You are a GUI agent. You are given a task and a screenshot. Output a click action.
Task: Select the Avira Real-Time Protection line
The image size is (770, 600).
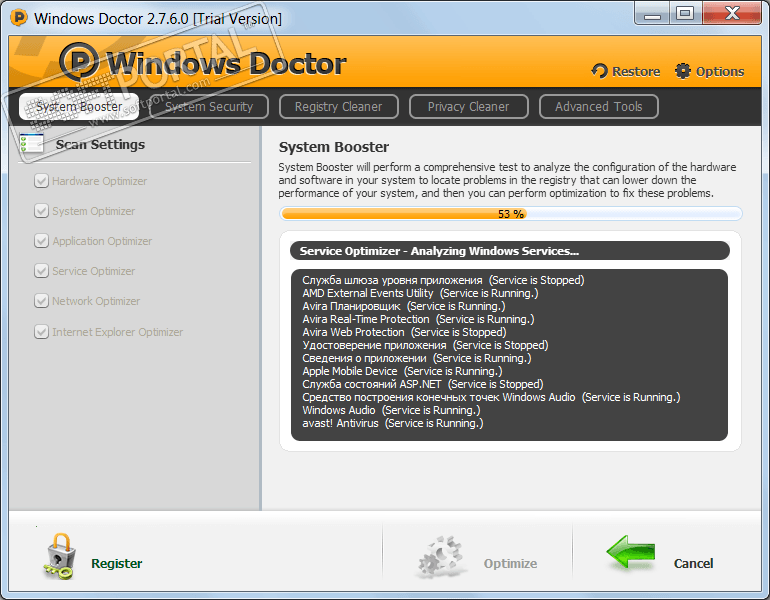tap(418, 319)
